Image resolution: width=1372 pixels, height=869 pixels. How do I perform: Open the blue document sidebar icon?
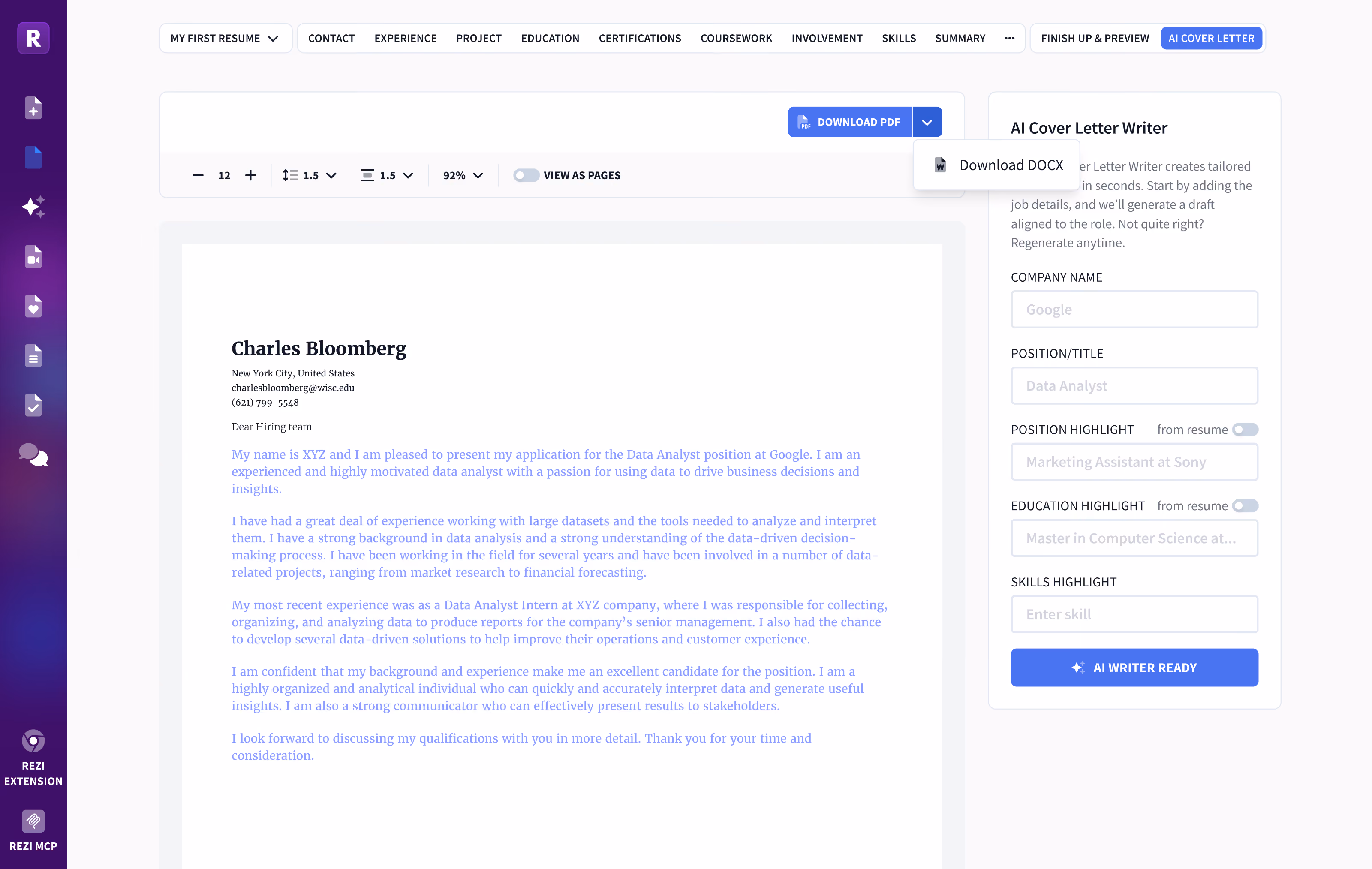pyautogui.click(x=33, y=157)
